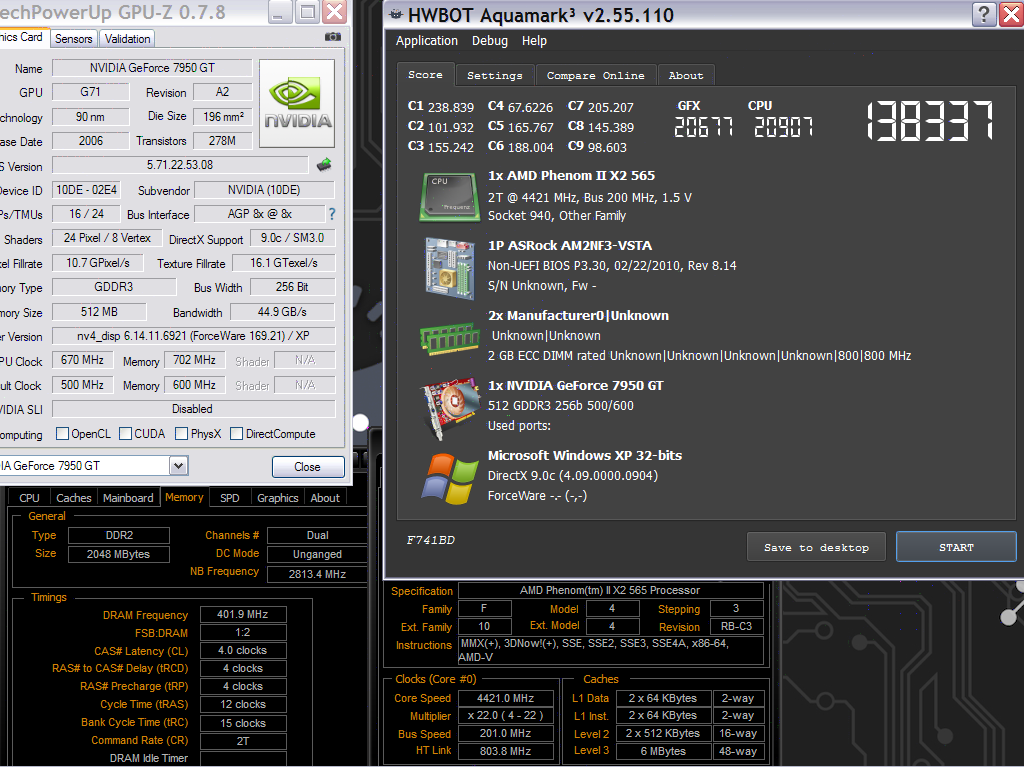Click the GFX score 20677
This screenshot has height=768, width=1024.
point(703,127)
